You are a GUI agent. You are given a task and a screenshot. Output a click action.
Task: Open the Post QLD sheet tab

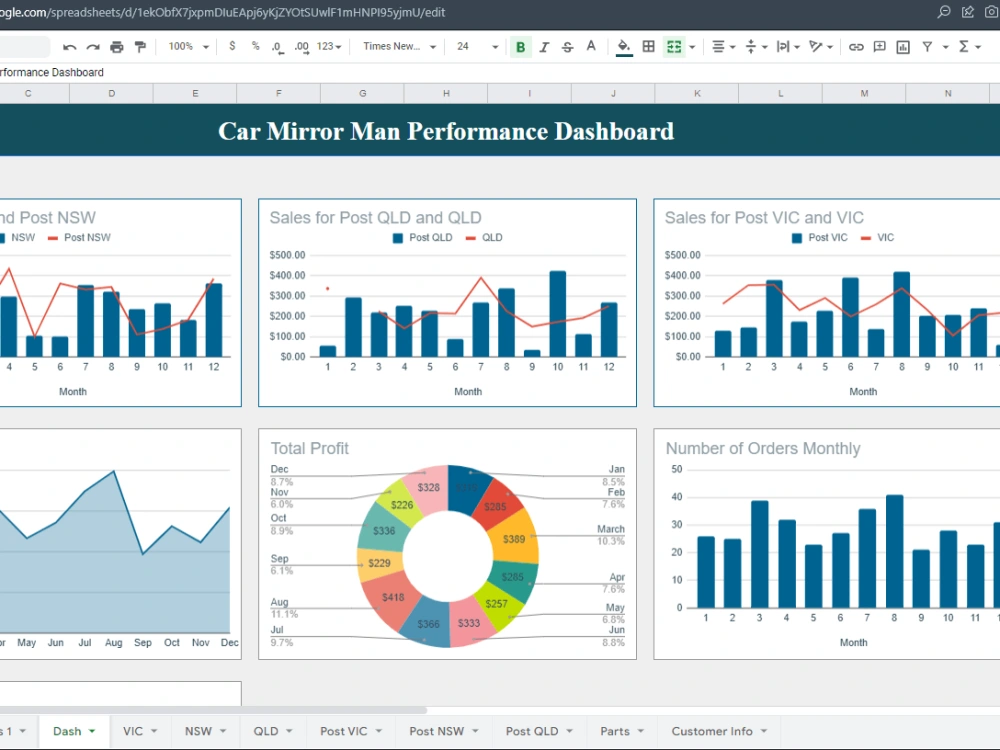tap(532, 731)
